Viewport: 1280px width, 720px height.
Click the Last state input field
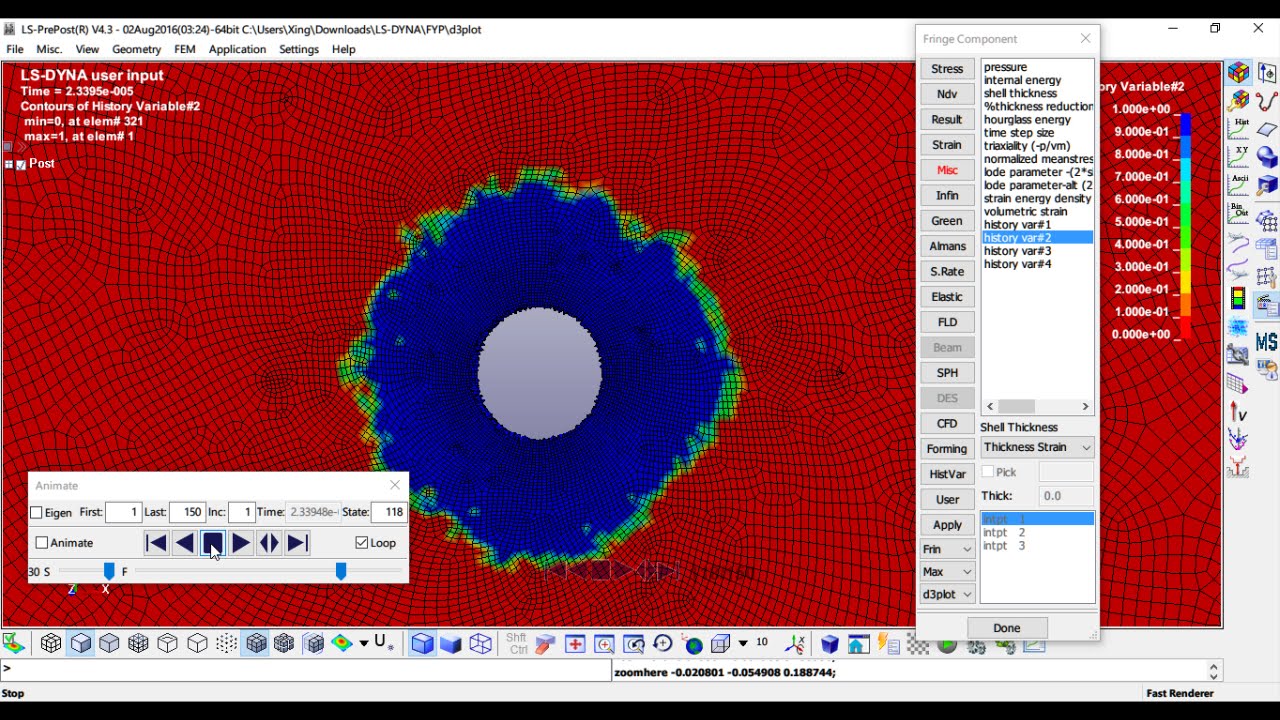click(x=187, y=512)
